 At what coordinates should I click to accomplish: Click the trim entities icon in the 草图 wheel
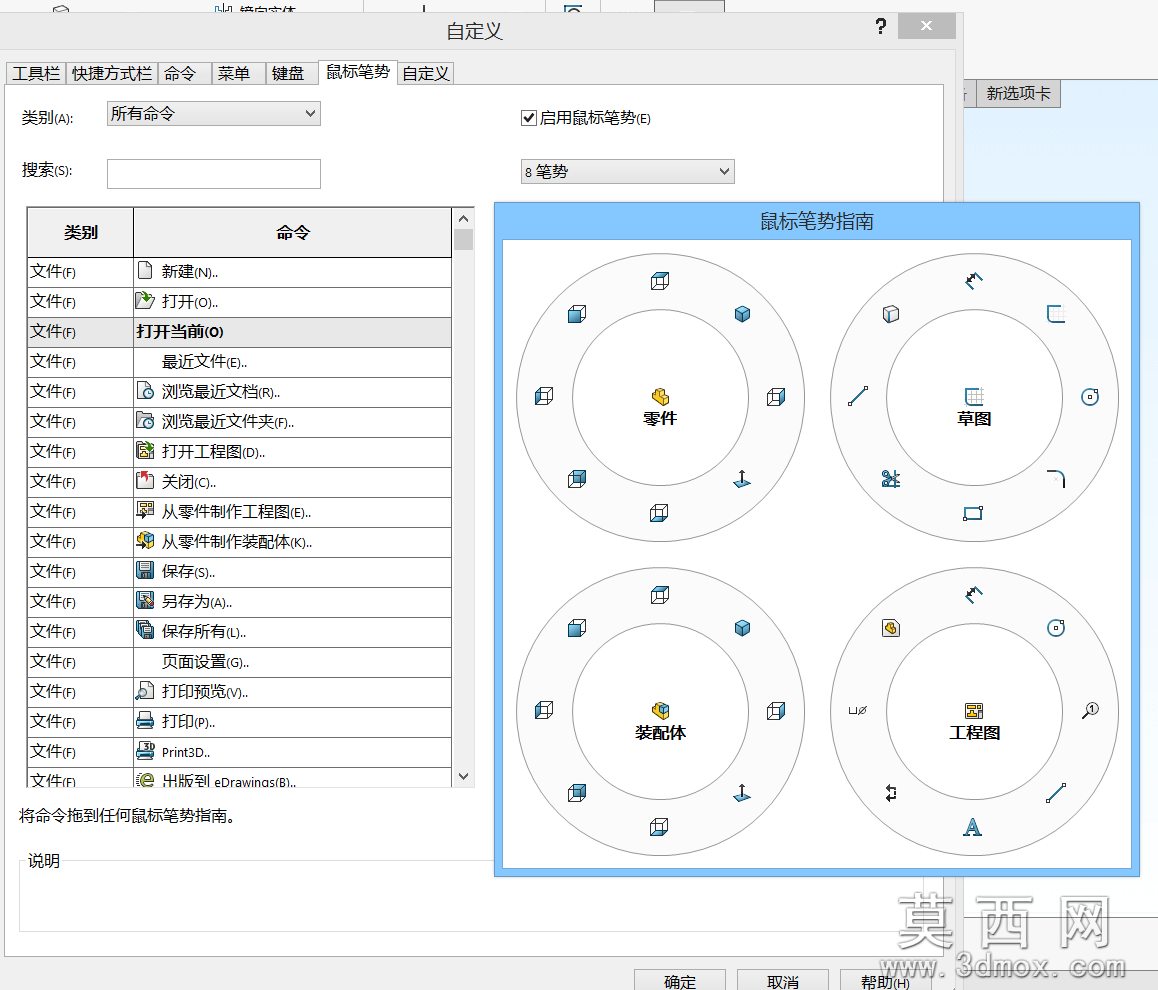coord(891,479)
